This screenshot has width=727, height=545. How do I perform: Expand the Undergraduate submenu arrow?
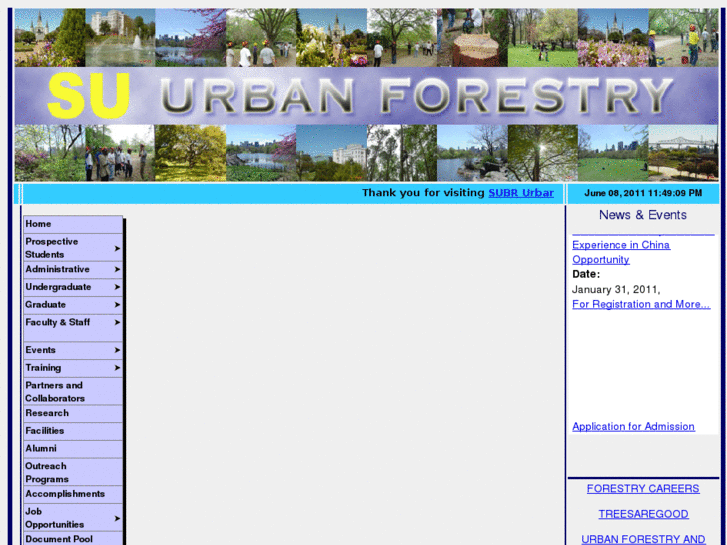(x=117, y=287)
